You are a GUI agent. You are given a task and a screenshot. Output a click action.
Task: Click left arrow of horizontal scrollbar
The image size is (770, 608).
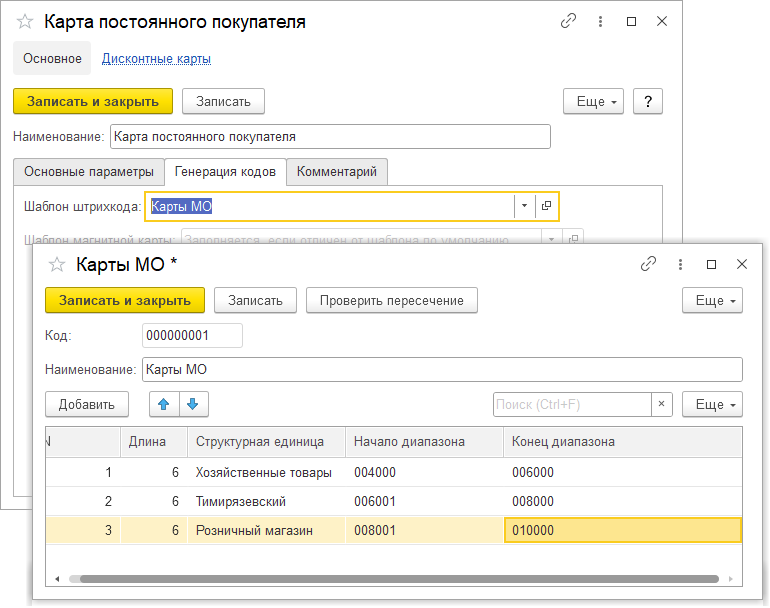[57, 579]
